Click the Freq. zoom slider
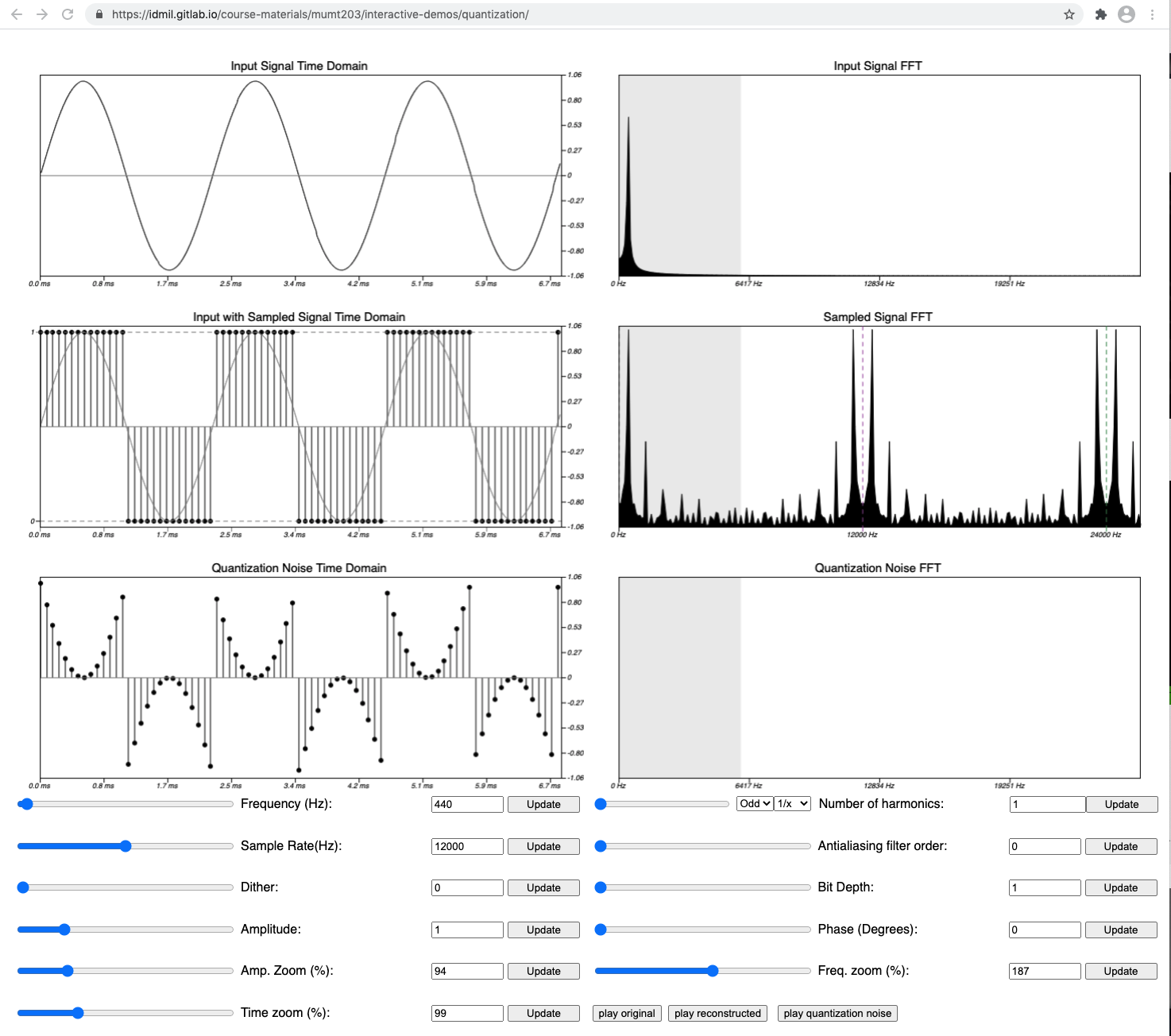 coord(703,971)
